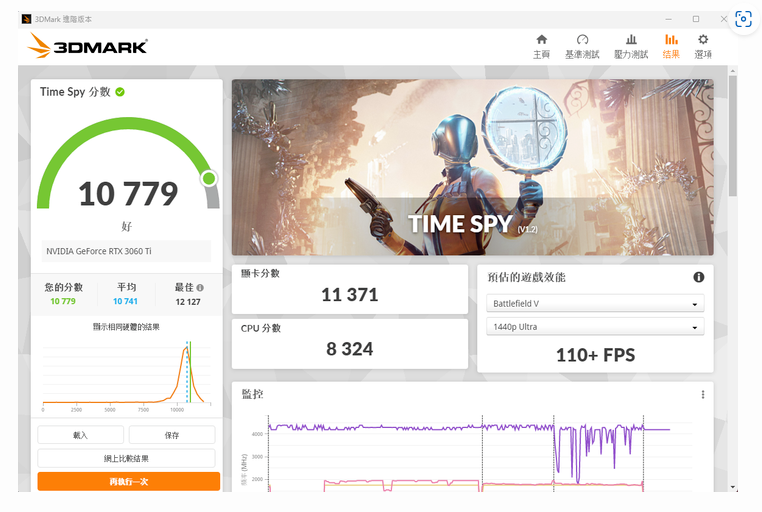Image resolution: width=762 pixels, height=512 pixels.
Task: Click the screen capture icon at top right
Action: 743,19
